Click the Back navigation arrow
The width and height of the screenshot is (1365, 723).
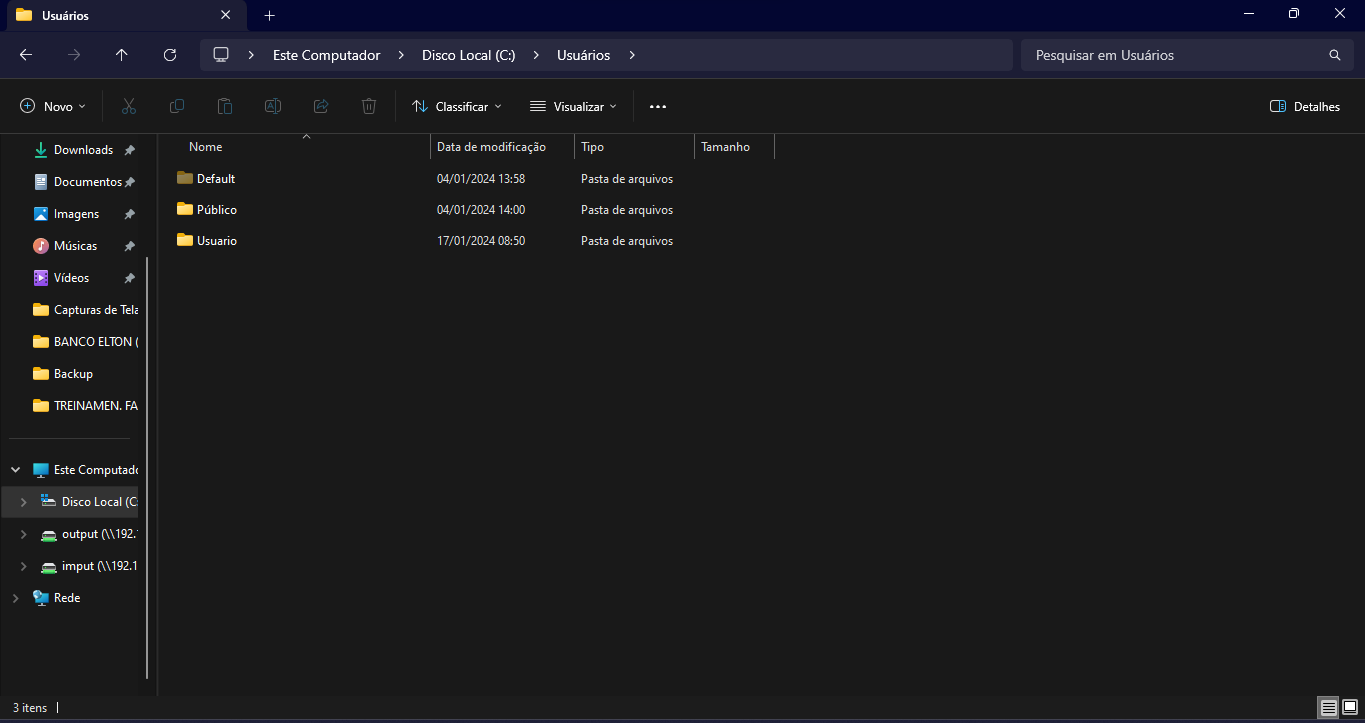pos(26,55)
